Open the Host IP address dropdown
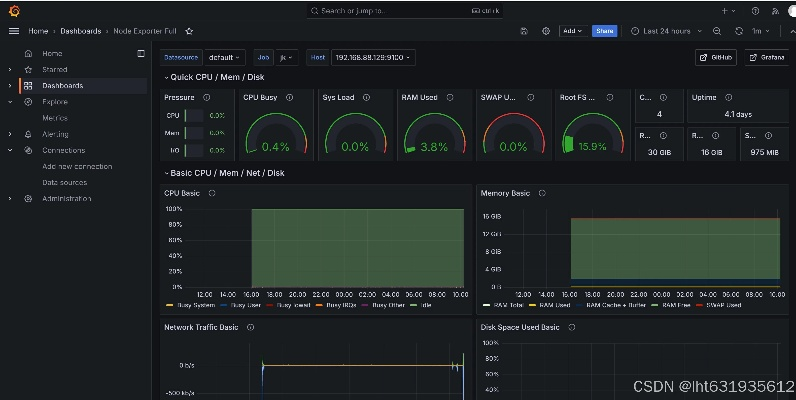 (372, 58)
